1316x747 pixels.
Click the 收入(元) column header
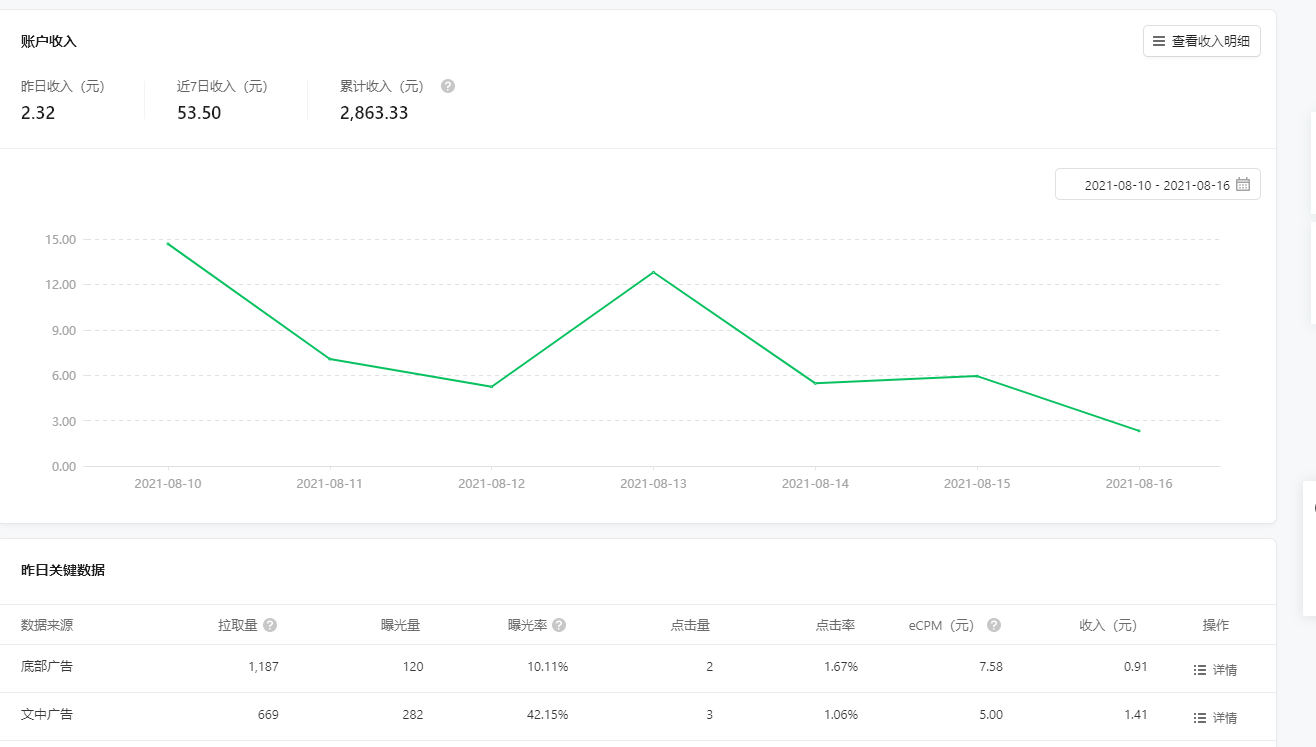pos(1108,625)
